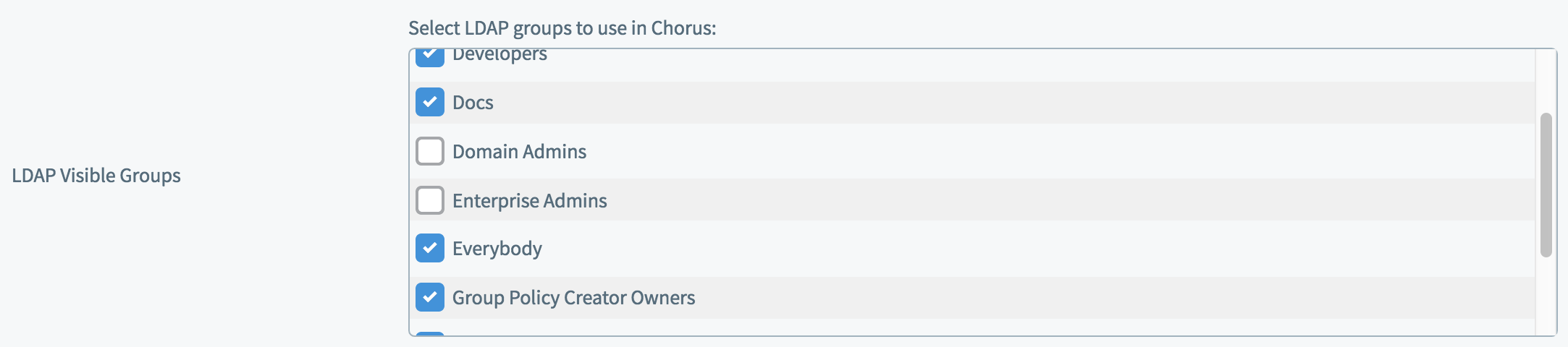Click the Group Policy Creator Owners label
Screen dimensions: 1568x347
tap(573, 298)
